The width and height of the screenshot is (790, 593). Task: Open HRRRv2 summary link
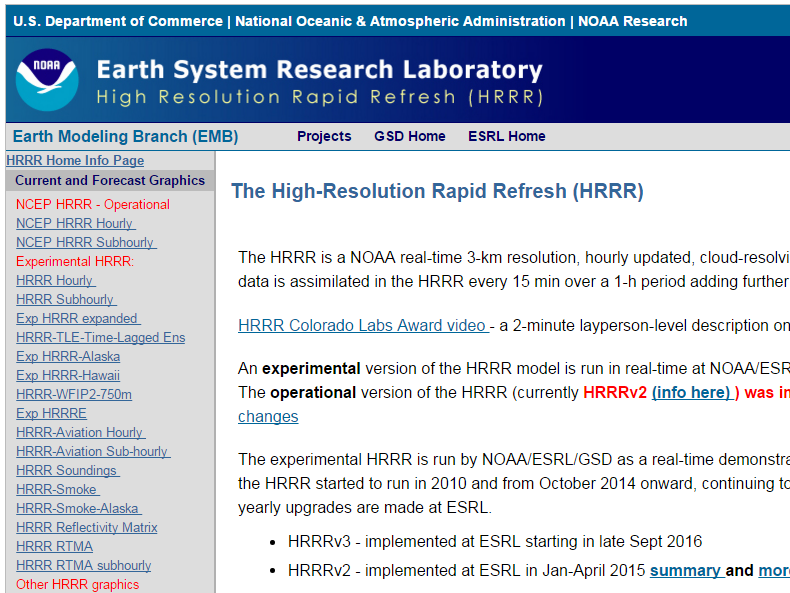pyautogui.click(x=687, y=570)
